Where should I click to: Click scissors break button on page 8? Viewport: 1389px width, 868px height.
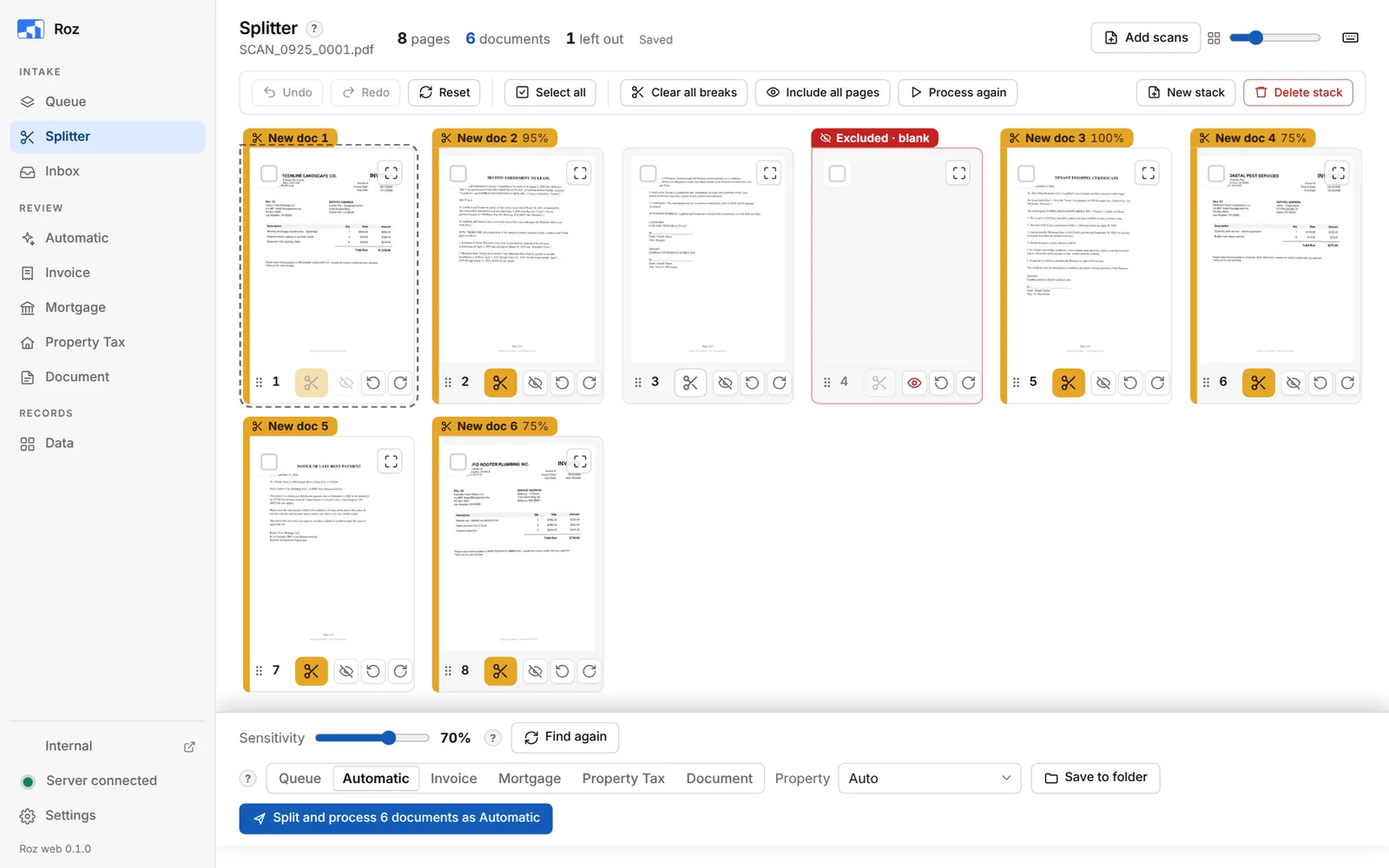click(500, 671)
